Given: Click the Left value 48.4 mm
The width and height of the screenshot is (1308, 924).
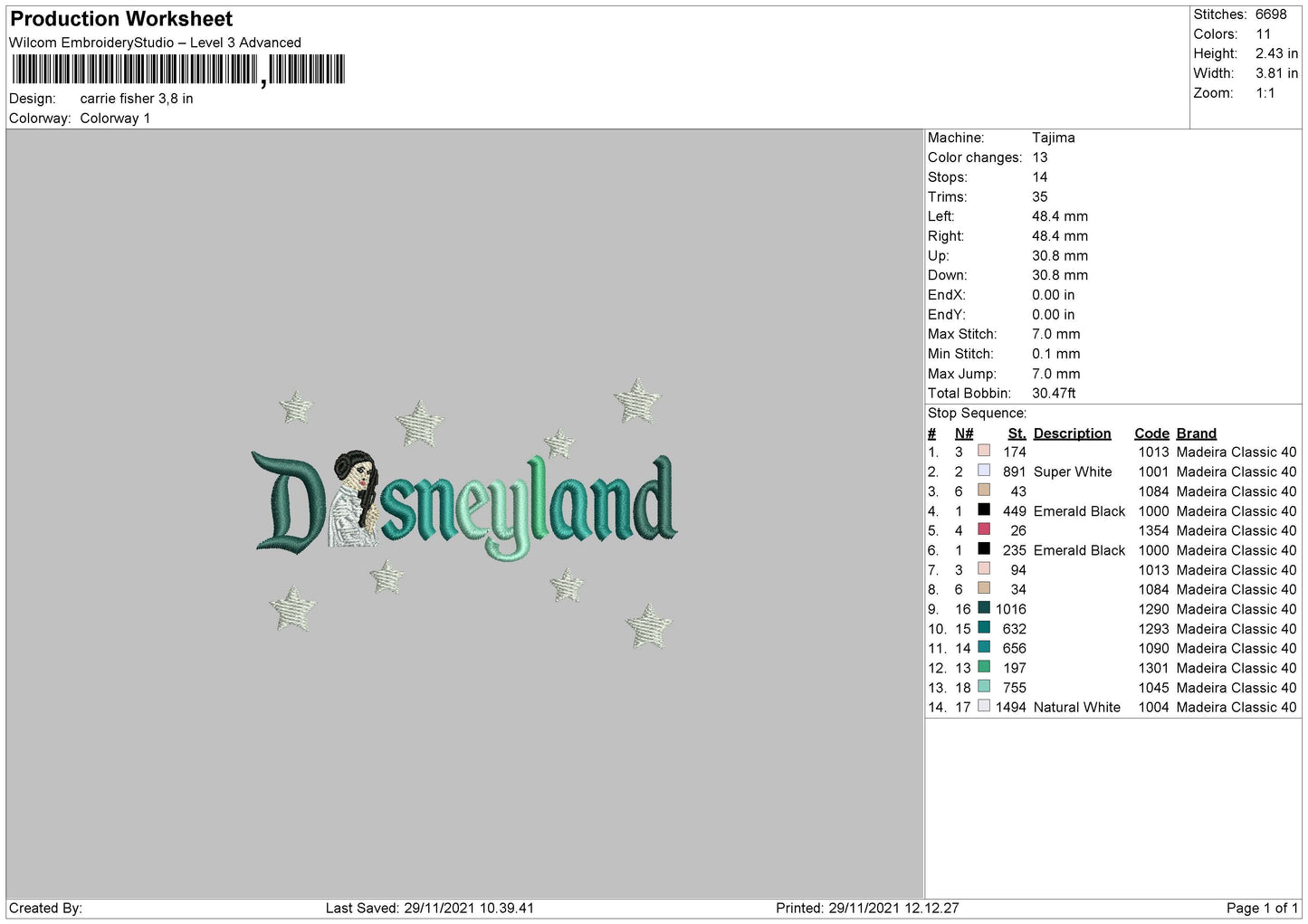Looking at the screenshot, I should 1060,216.
